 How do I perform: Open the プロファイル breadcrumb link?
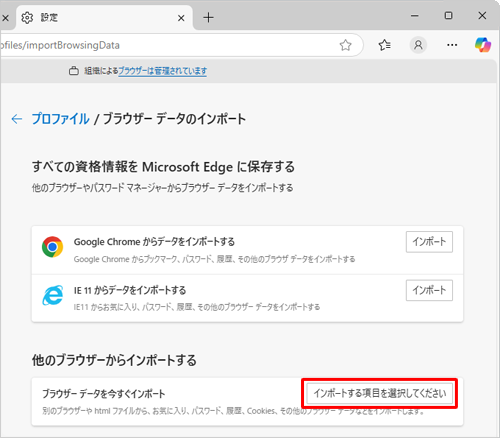(x=61, y=119)
